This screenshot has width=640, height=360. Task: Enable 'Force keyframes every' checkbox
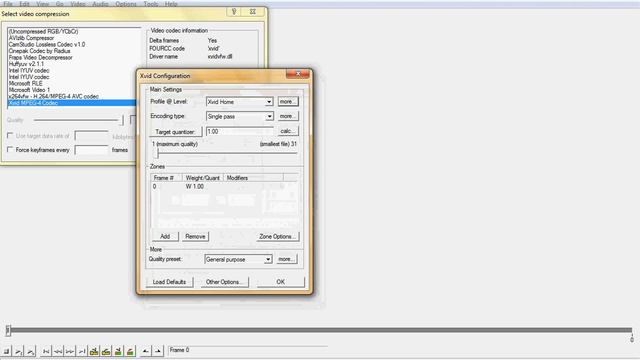tap(10, 149)
